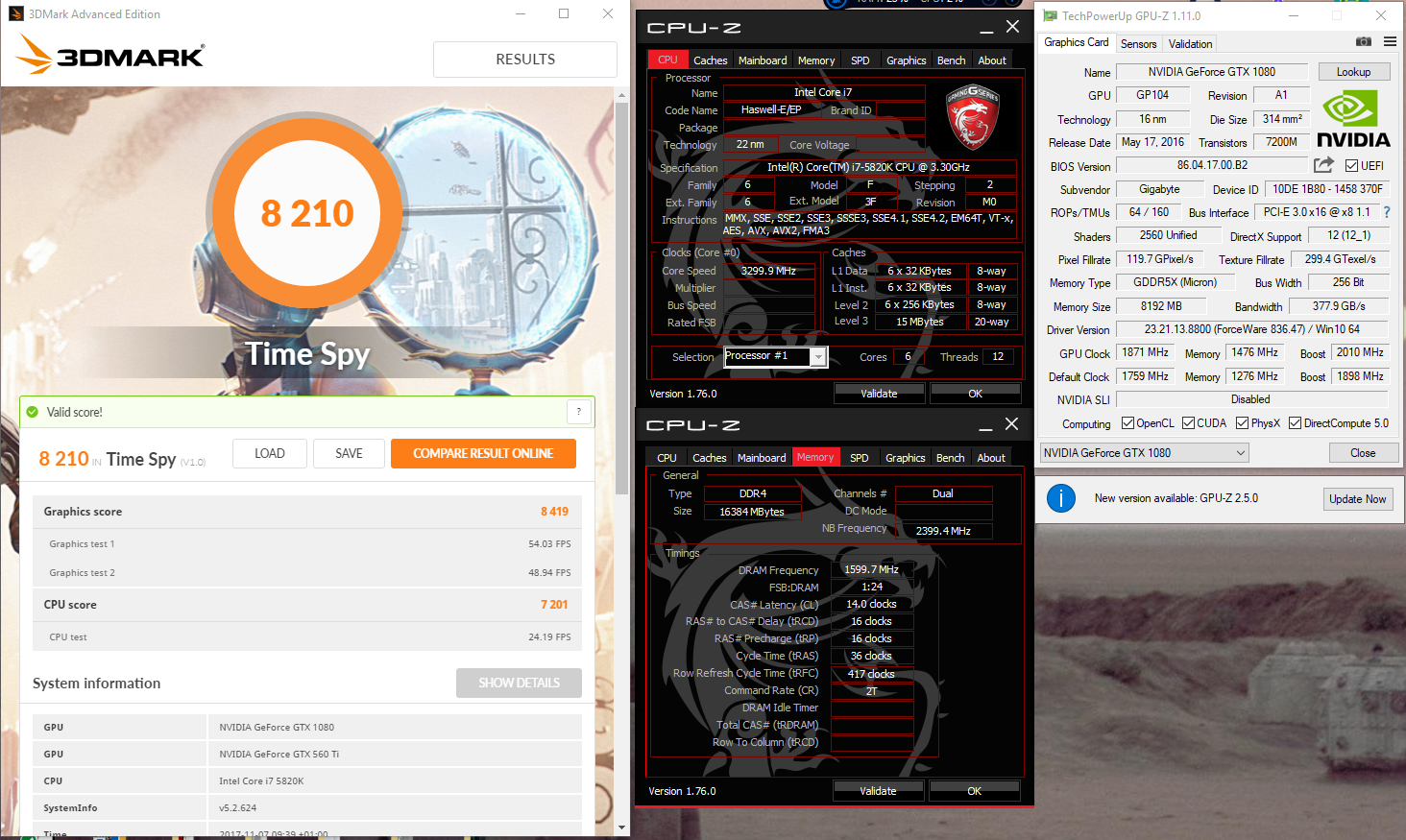
Task: Click COMPARE RESULT ONLINE
Action: 483,453
